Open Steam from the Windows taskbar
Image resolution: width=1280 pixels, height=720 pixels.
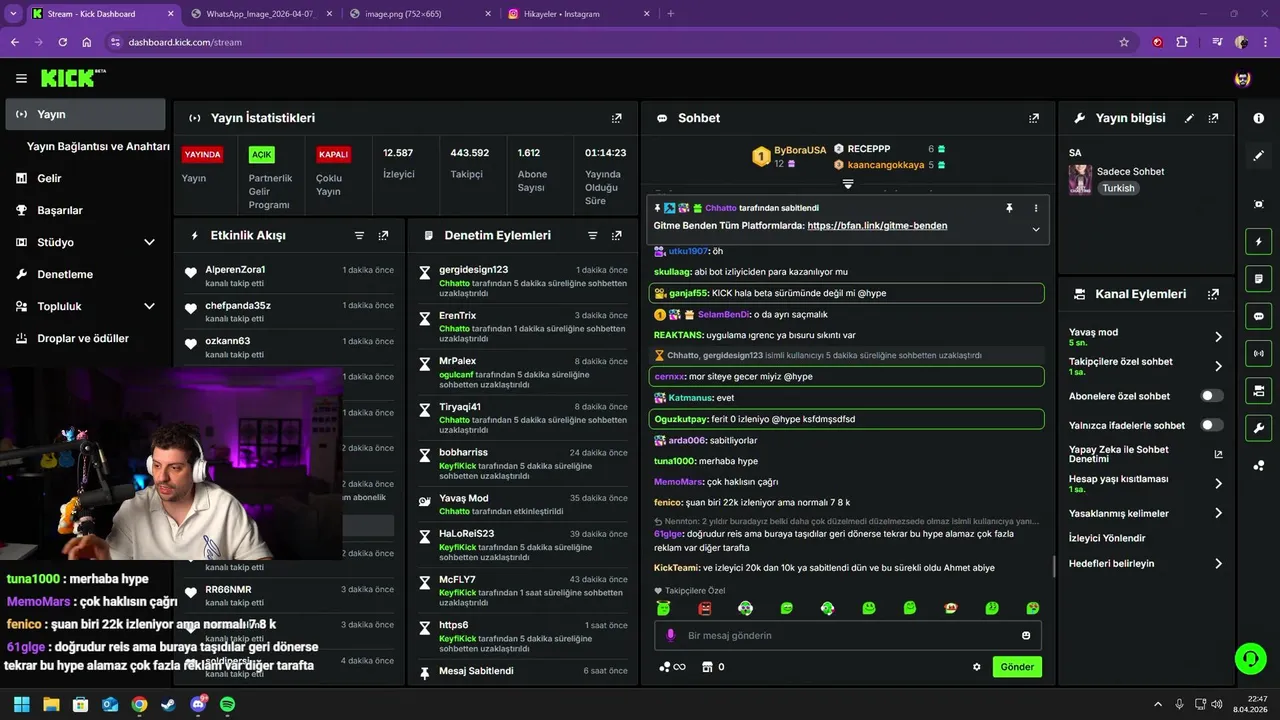[x=168, y=704]
